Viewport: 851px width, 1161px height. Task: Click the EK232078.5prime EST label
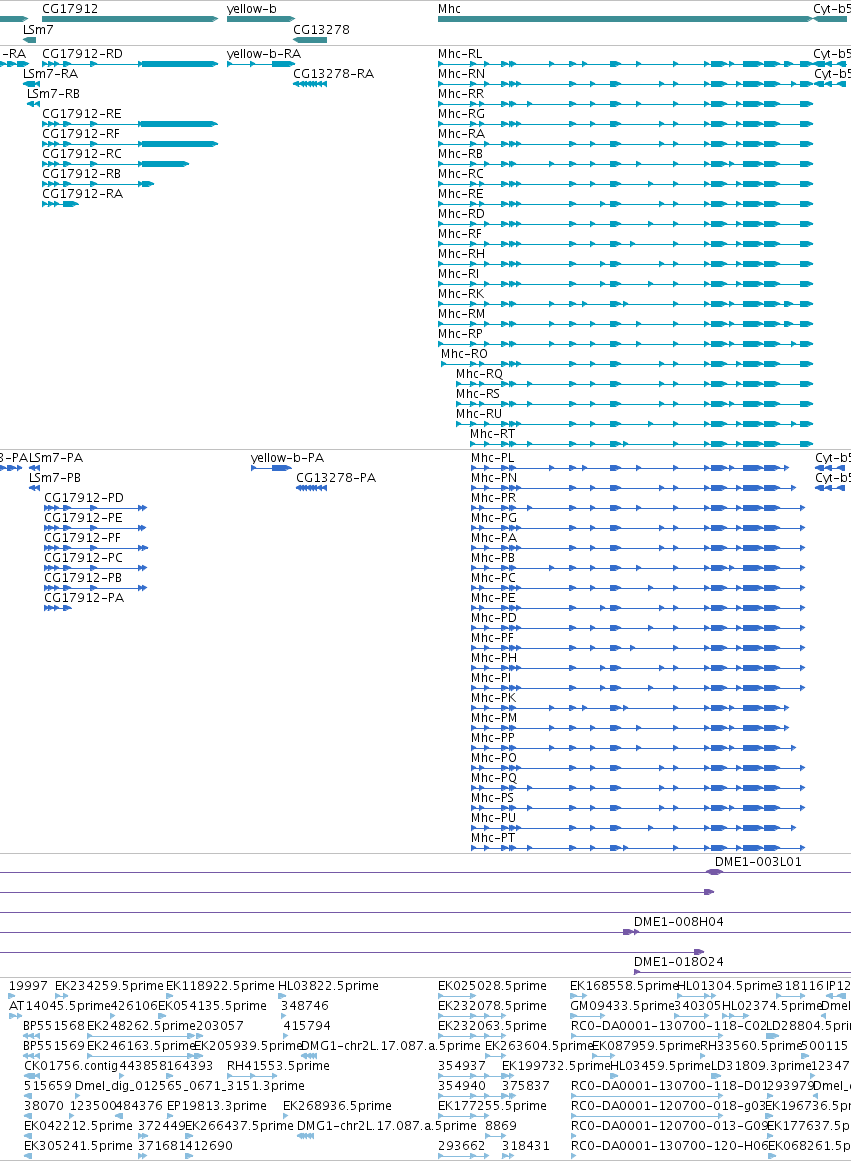[492, 1006]
